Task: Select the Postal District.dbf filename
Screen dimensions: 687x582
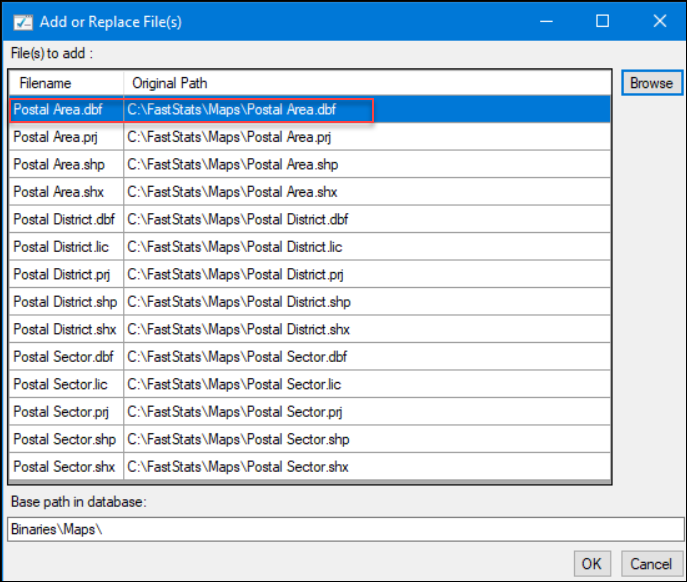Action: [x=64, y=220]
